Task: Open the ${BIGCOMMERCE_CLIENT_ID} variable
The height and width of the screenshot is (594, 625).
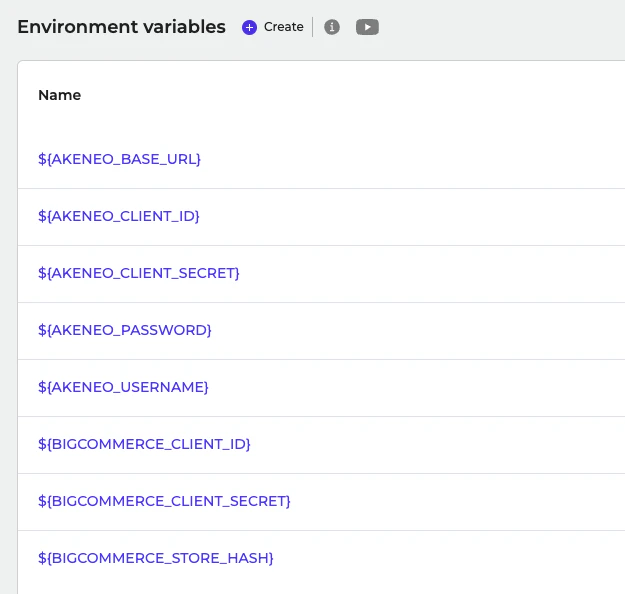Action: [x=144, y=444]
